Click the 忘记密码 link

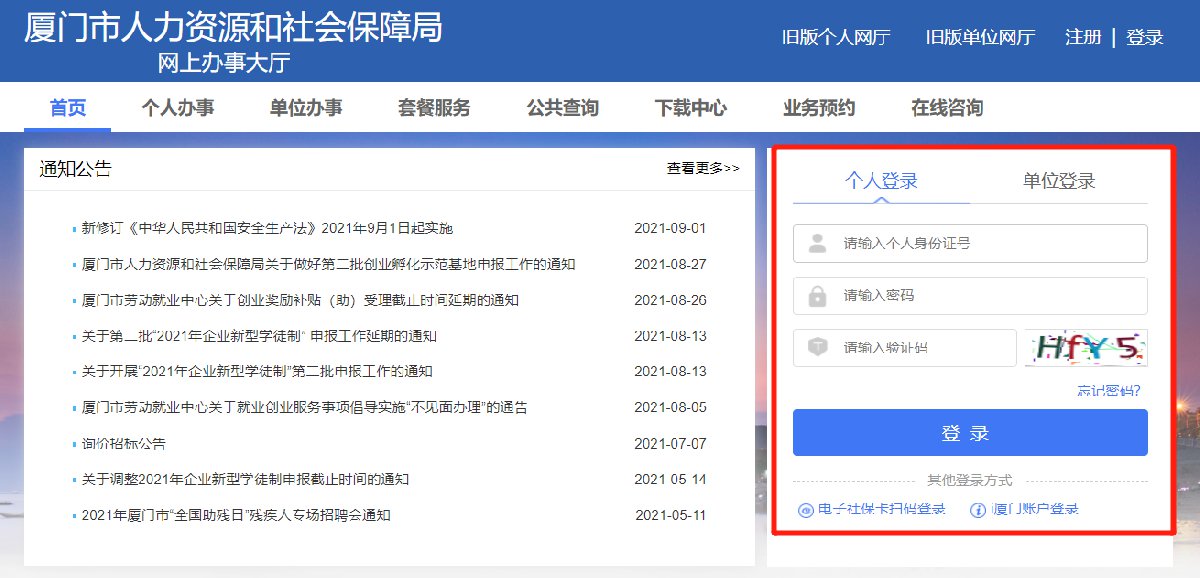1107,390
